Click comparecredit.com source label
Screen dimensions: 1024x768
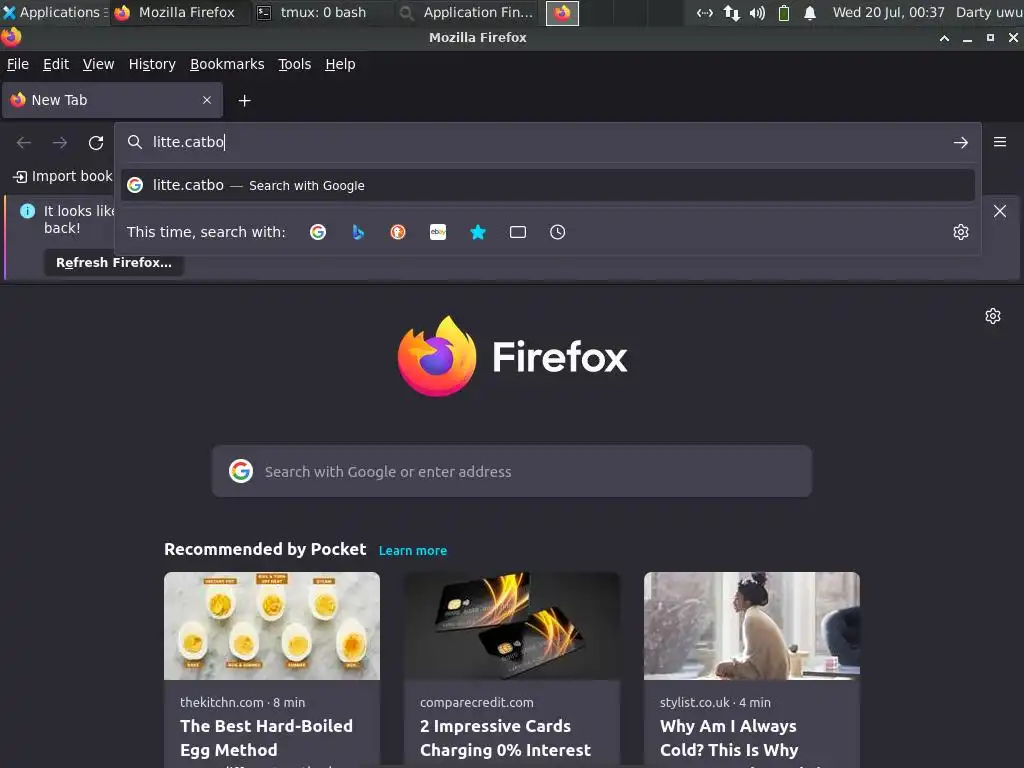(x=477, y=703)
